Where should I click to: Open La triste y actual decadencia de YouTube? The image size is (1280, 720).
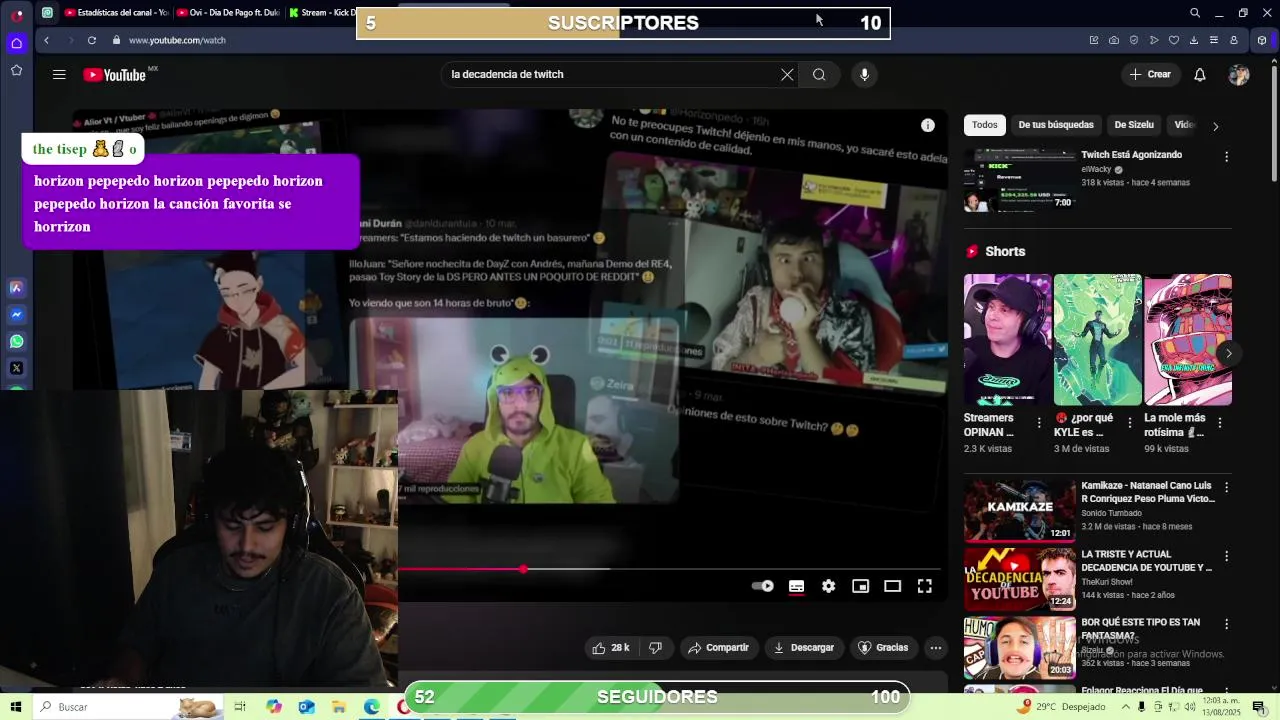[x=1146, y=560]
